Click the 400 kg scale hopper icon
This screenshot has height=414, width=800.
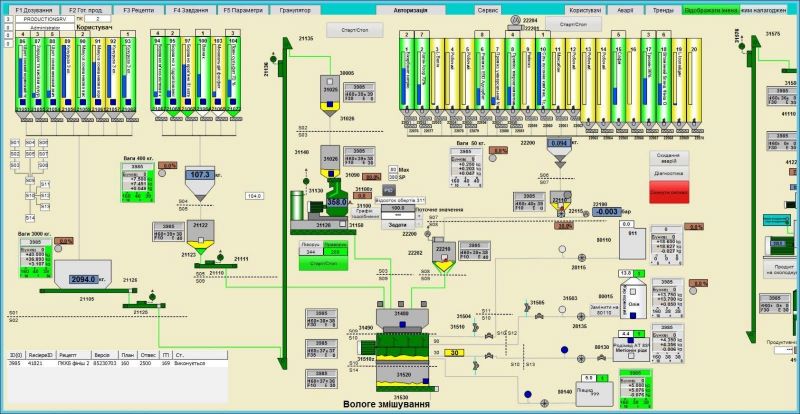coord(200,176)
